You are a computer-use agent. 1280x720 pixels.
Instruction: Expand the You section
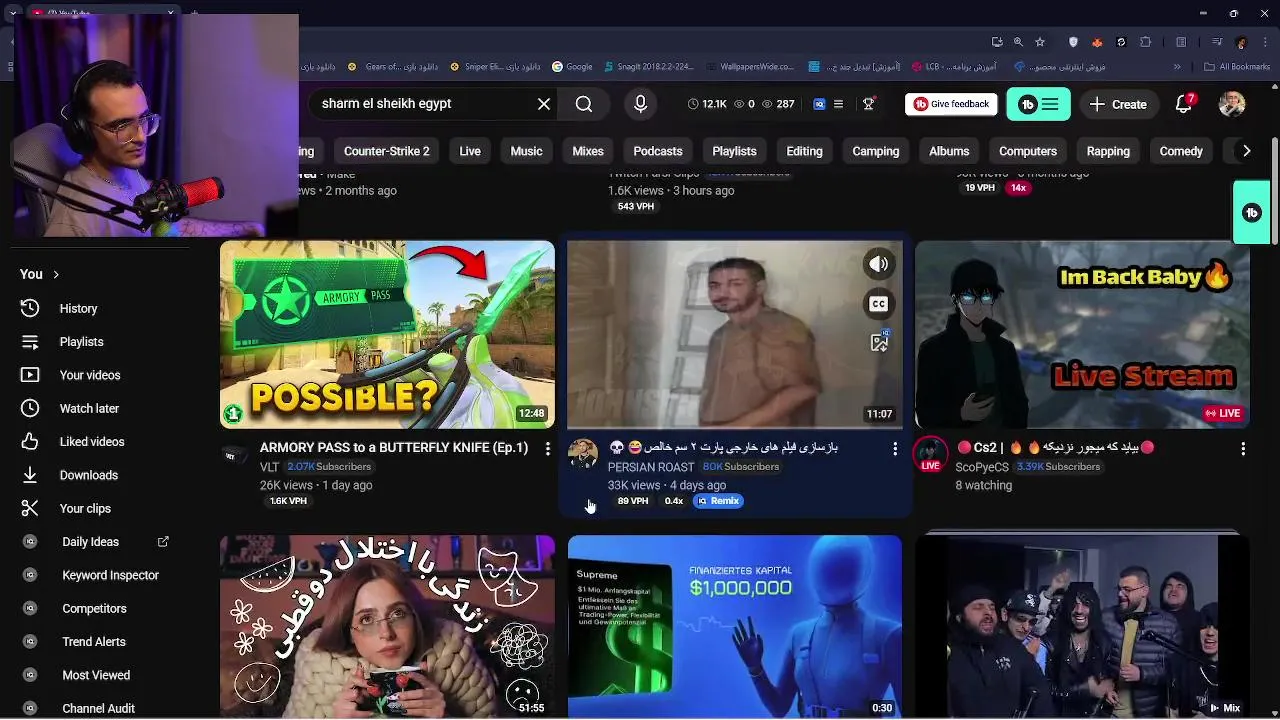pyautogui.click(x=40, y=274)
